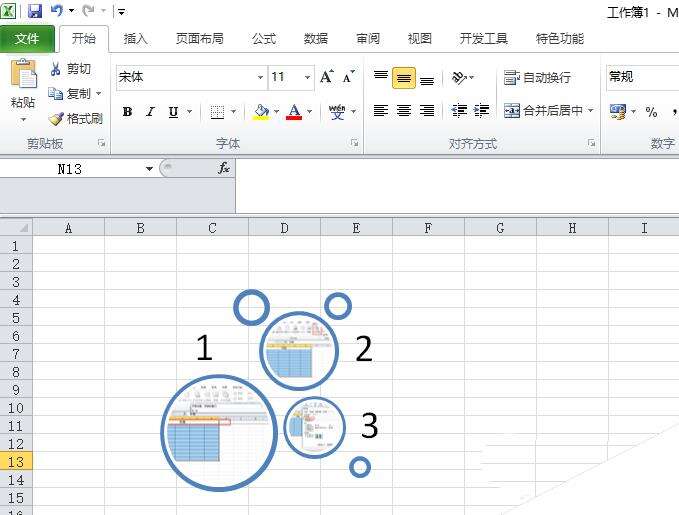Toggle bold formatting
Image resolution: width=679 pixels, height=515 pixels.
pos(127,112)
